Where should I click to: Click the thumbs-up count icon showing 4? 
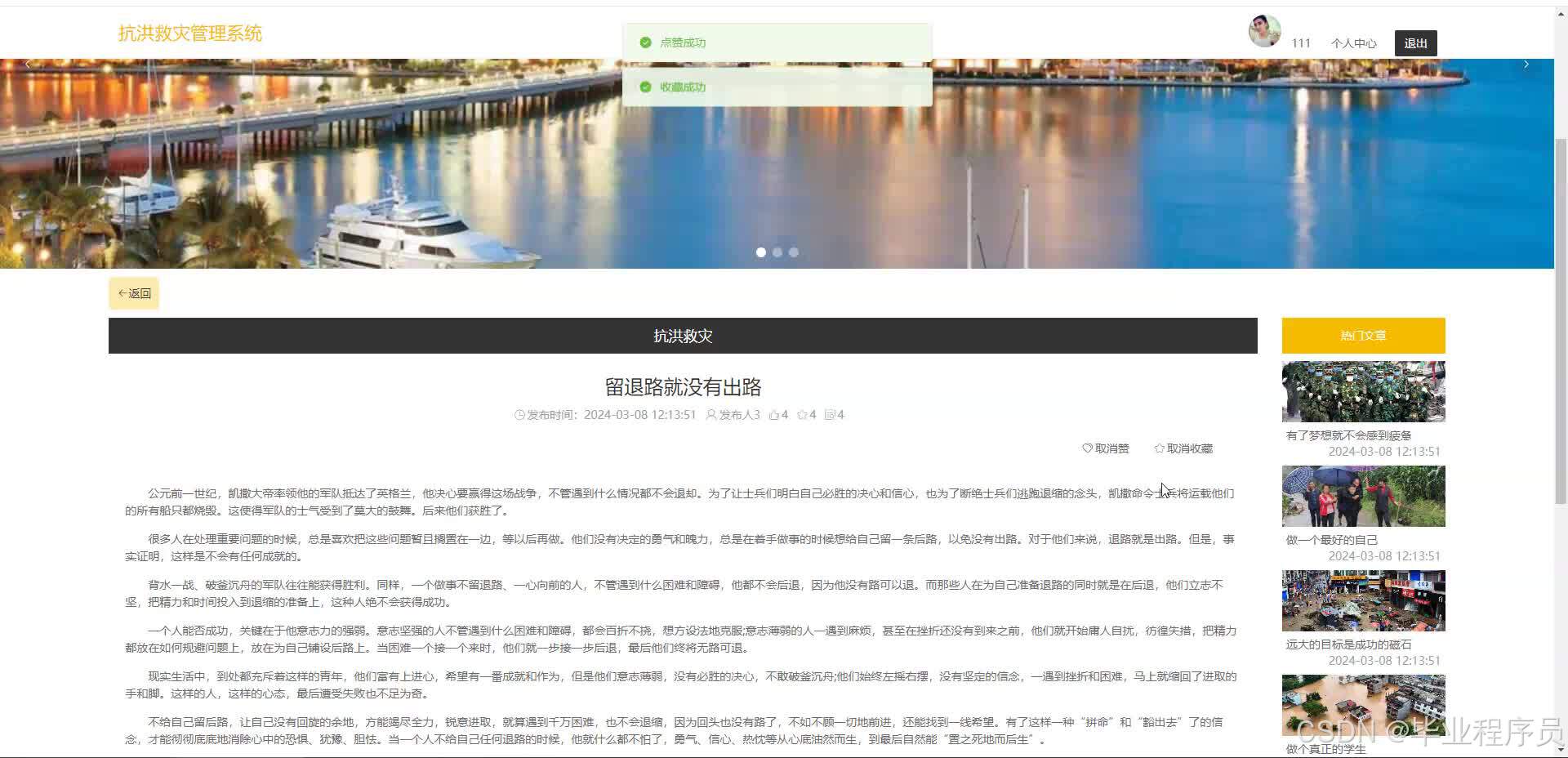click(773, 414)
